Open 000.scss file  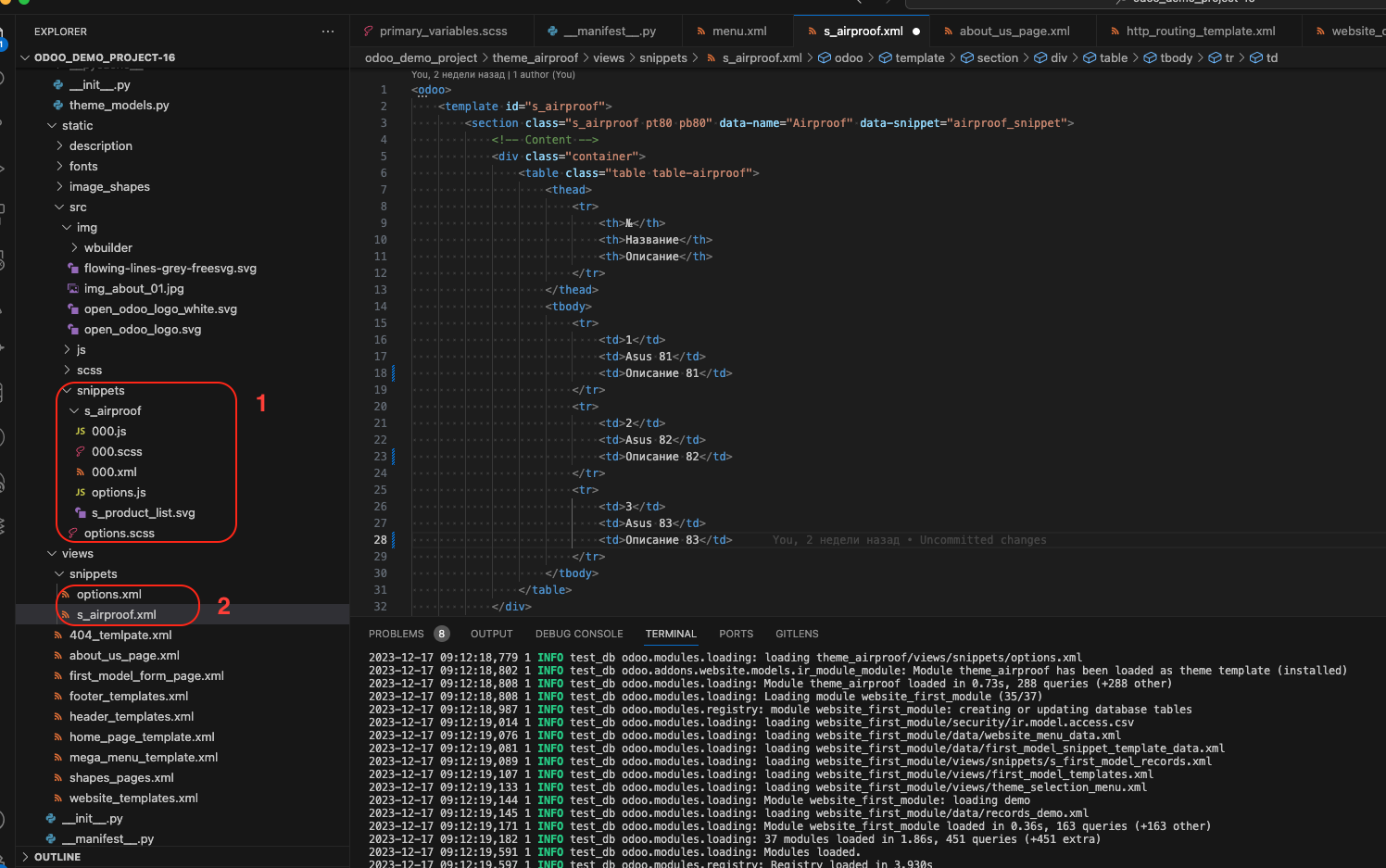point(117,452)
